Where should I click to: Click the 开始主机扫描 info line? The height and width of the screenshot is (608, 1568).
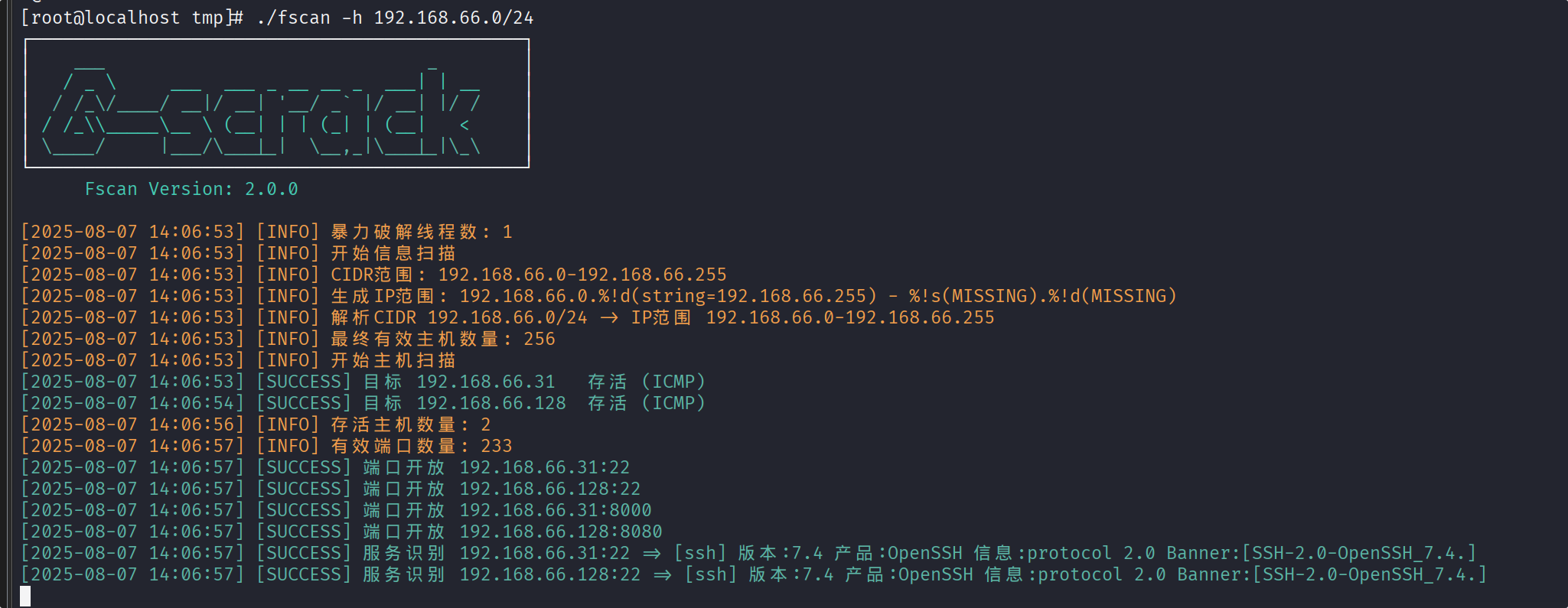tap(238, 360)
